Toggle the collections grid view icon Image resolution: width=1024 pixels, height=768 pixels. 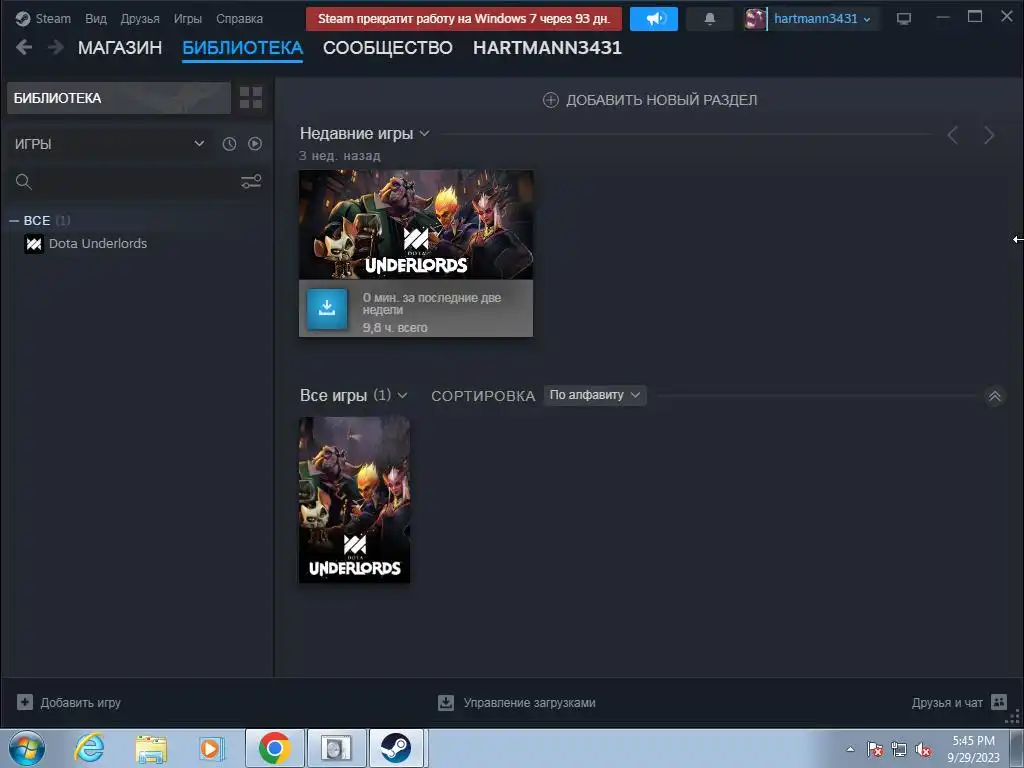251,98
